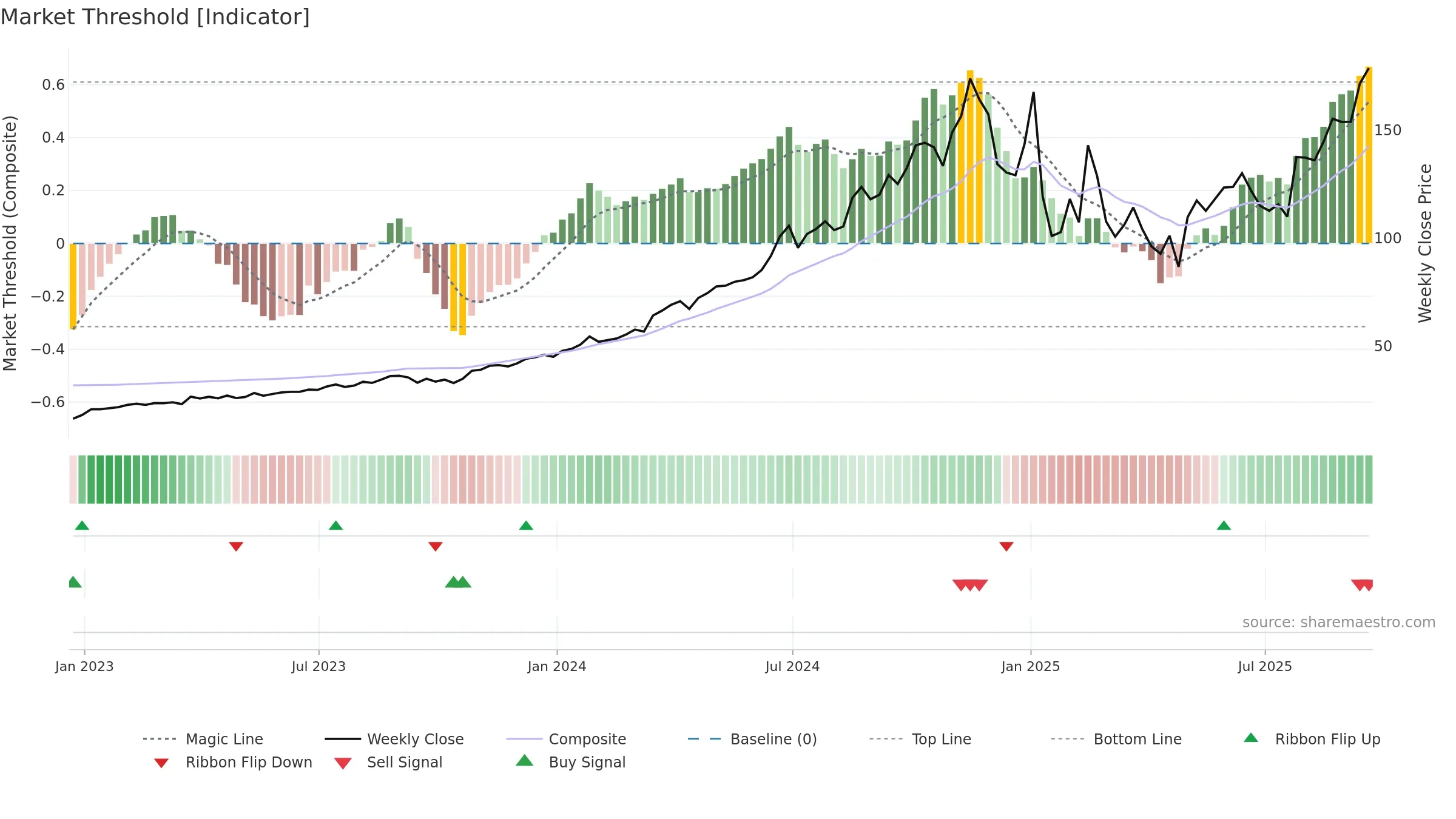Image resolution: width=1456 pixels, height=819 pixels.
Task: Click the Sell Signal cluster in late 2024
Action: 970,585
